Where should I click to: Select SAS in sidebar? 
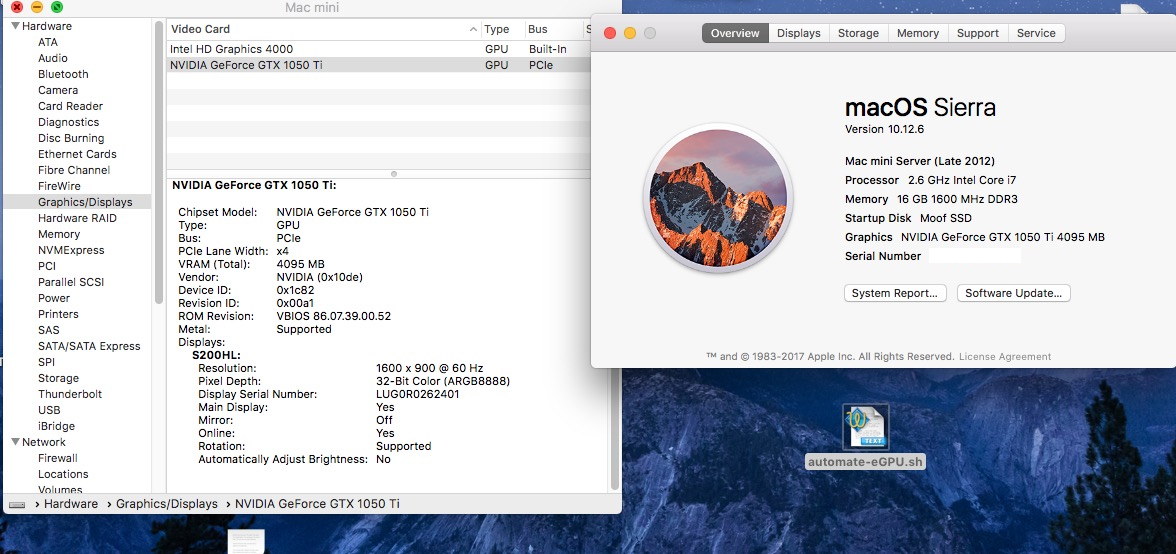coord(49,330)
